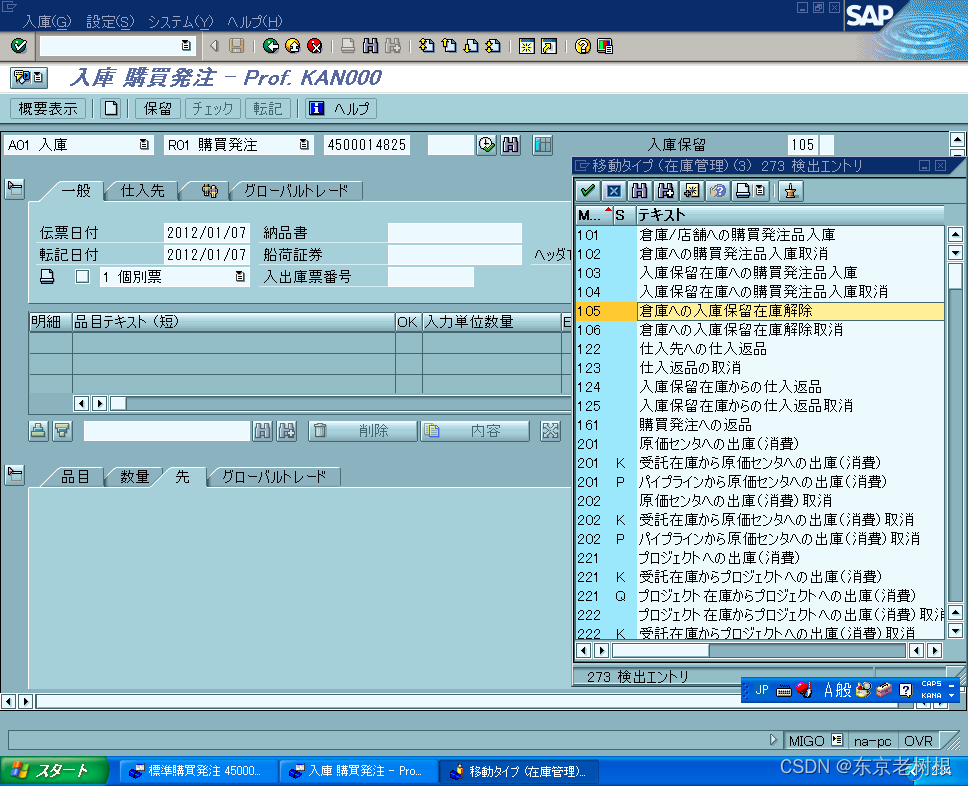The width and height of the screenshot is (968, 786).
Task: Click the table overview icon in header row
Action: pos(543,145)
